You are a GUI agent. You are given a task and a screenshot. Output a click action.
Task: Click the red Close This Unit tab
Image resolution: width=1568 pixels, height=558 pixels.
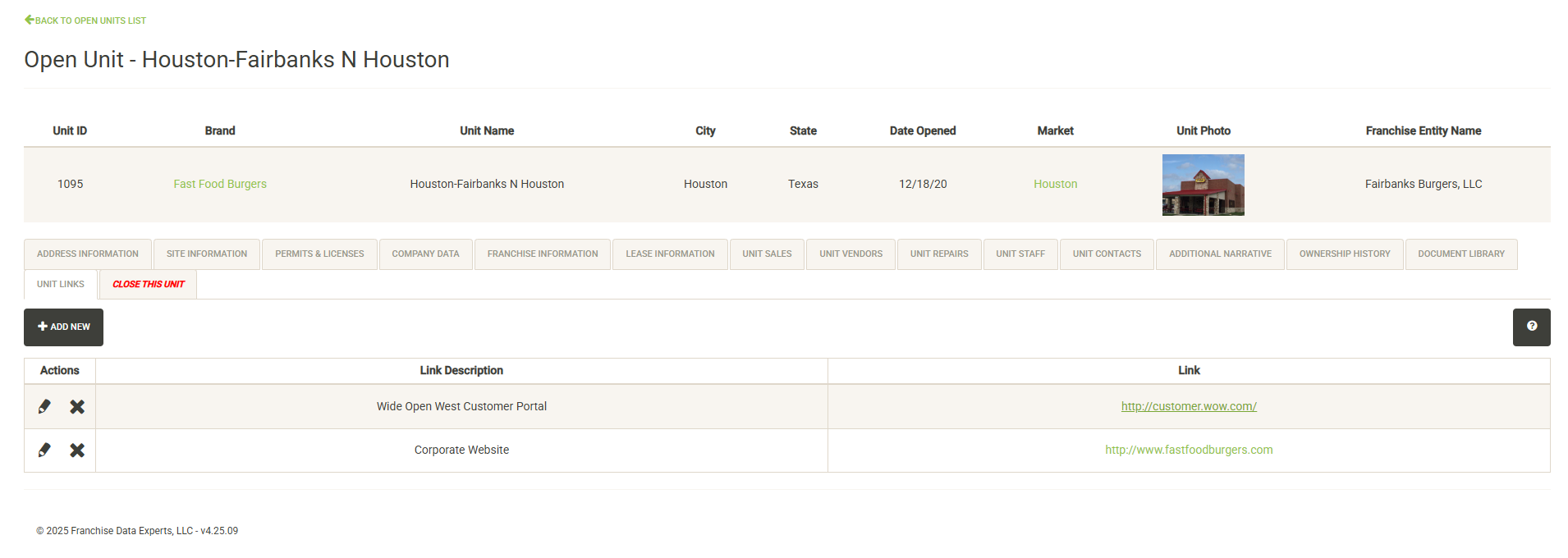click(x=149, y=285)
